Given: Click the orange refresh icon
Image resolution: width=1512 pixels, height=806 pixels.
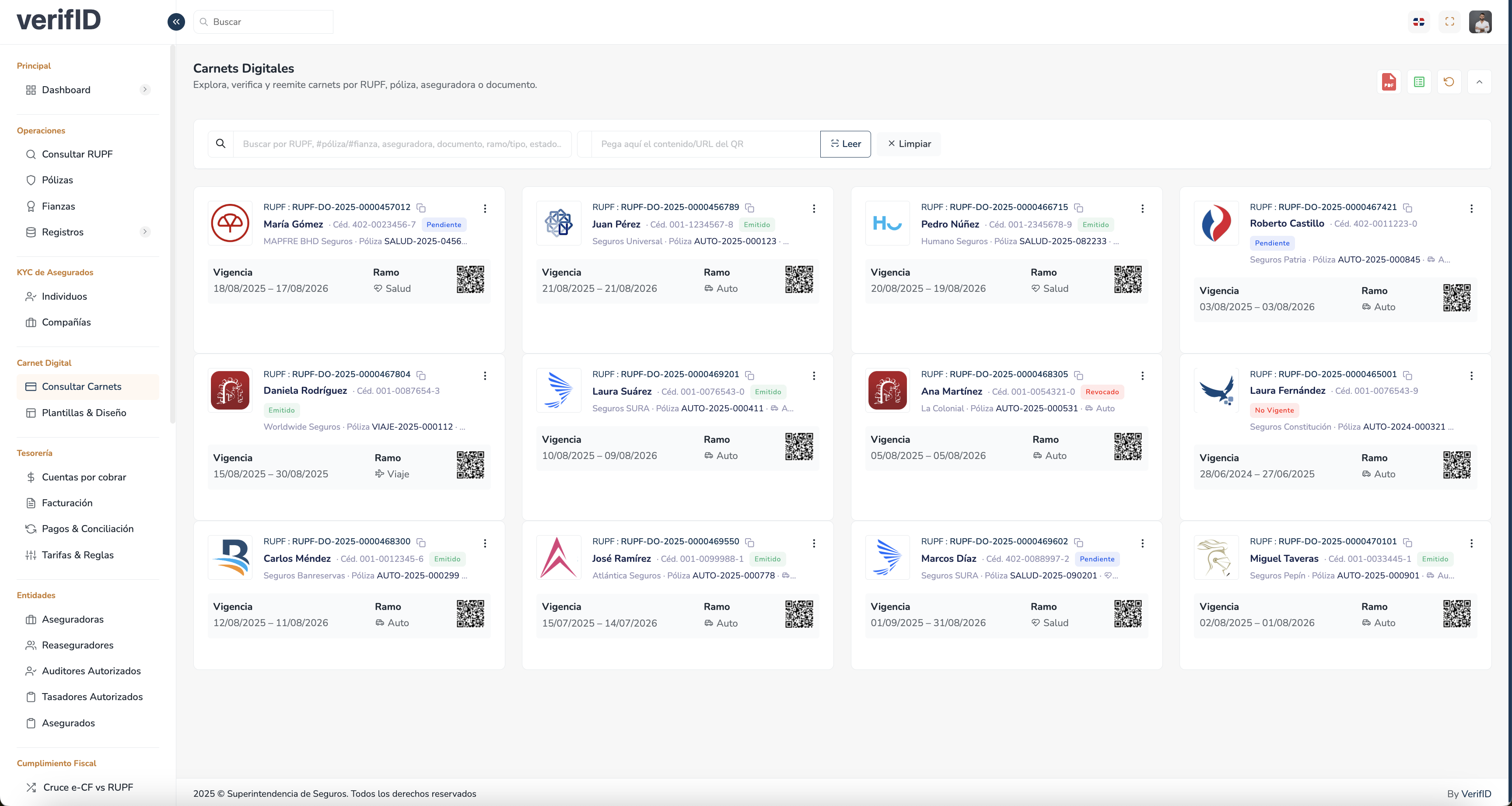Looking at the screenshot, I should tap(1449, 82).
